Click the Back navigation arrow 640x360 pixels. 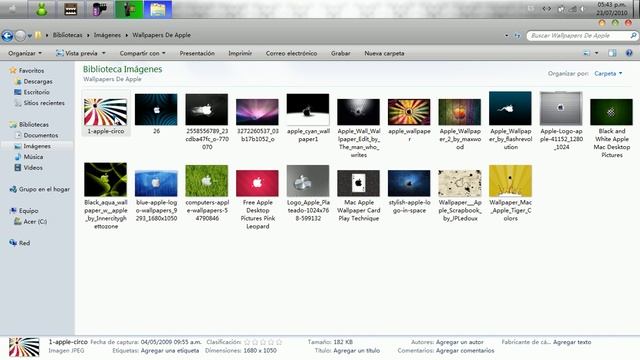click(x=7, y=36)
